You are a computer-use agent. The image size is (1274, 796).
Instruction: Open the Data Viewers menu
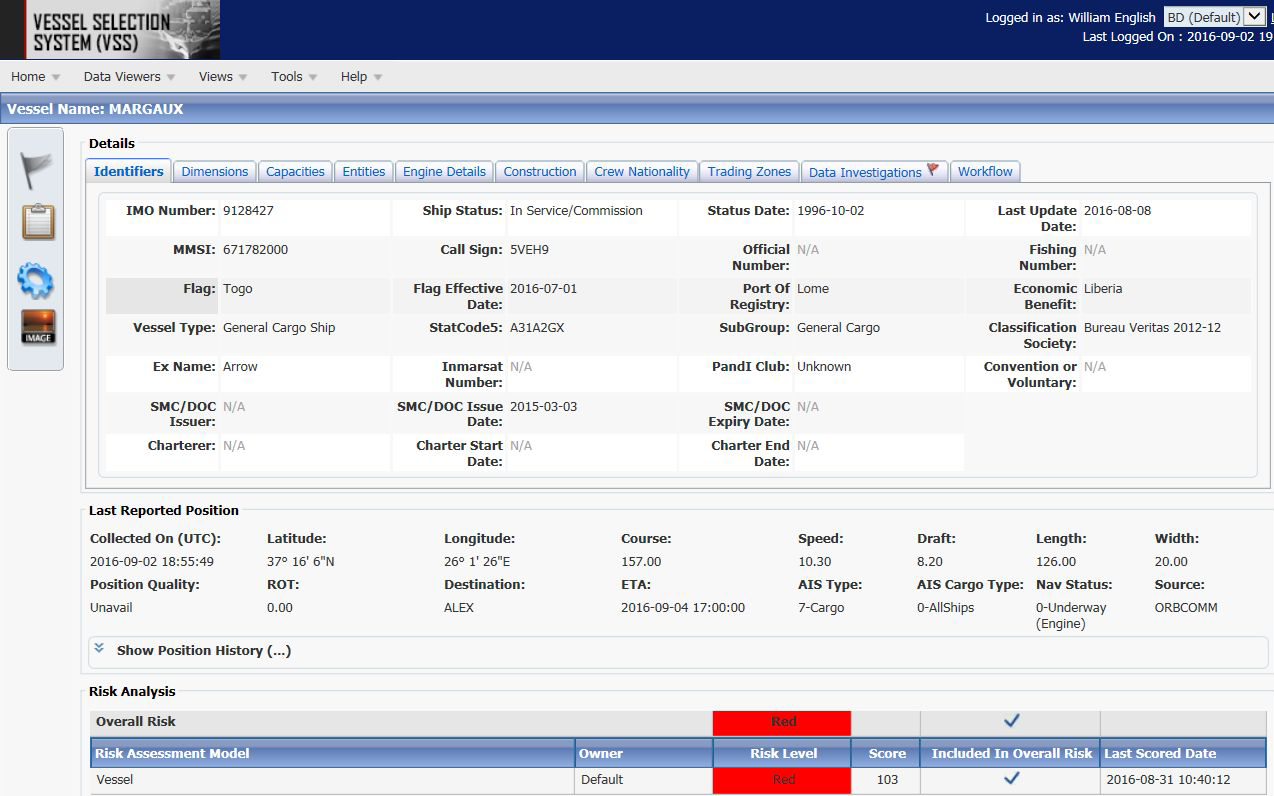(x=128, y=76)
